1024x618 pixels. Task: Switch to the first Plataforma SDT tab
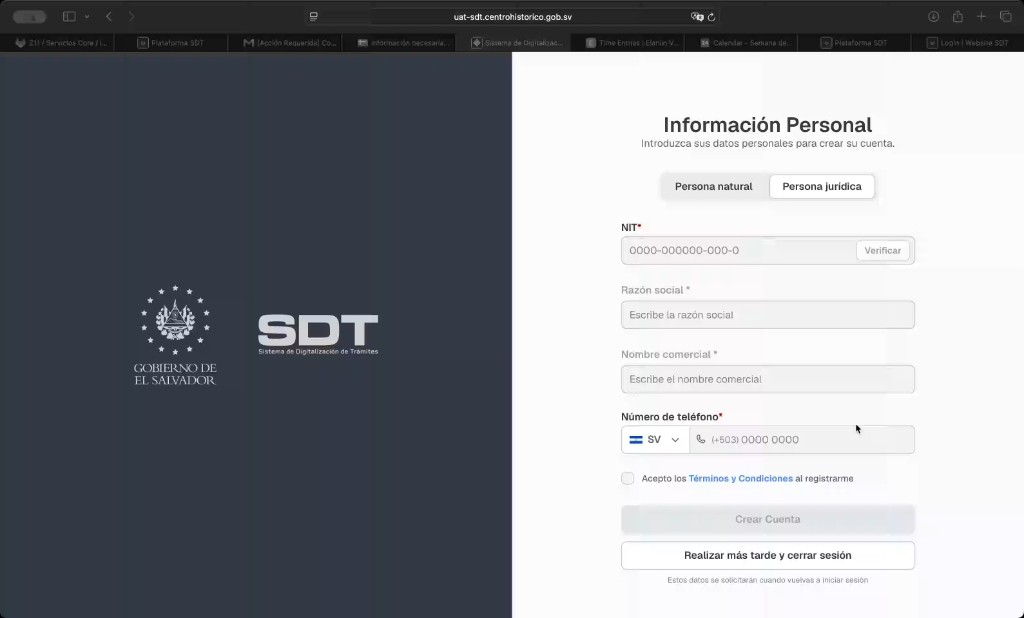click(171, 42)
